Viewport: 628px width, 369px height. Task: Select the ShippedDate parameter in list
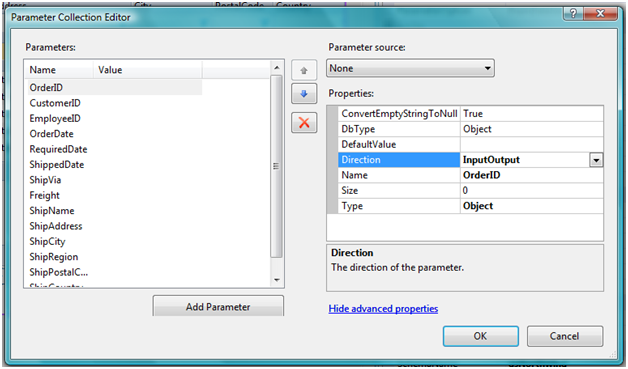pos(56,164)
